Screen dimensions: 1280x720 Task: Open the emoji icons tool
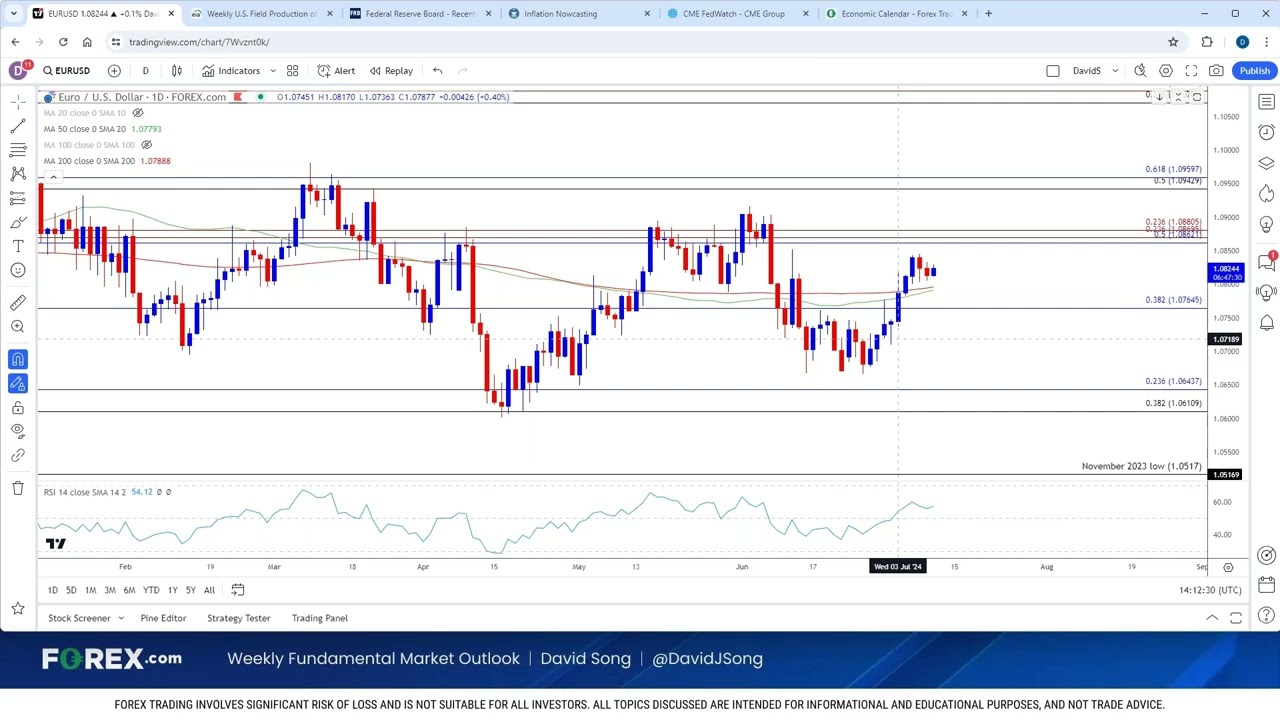point(18,270)
